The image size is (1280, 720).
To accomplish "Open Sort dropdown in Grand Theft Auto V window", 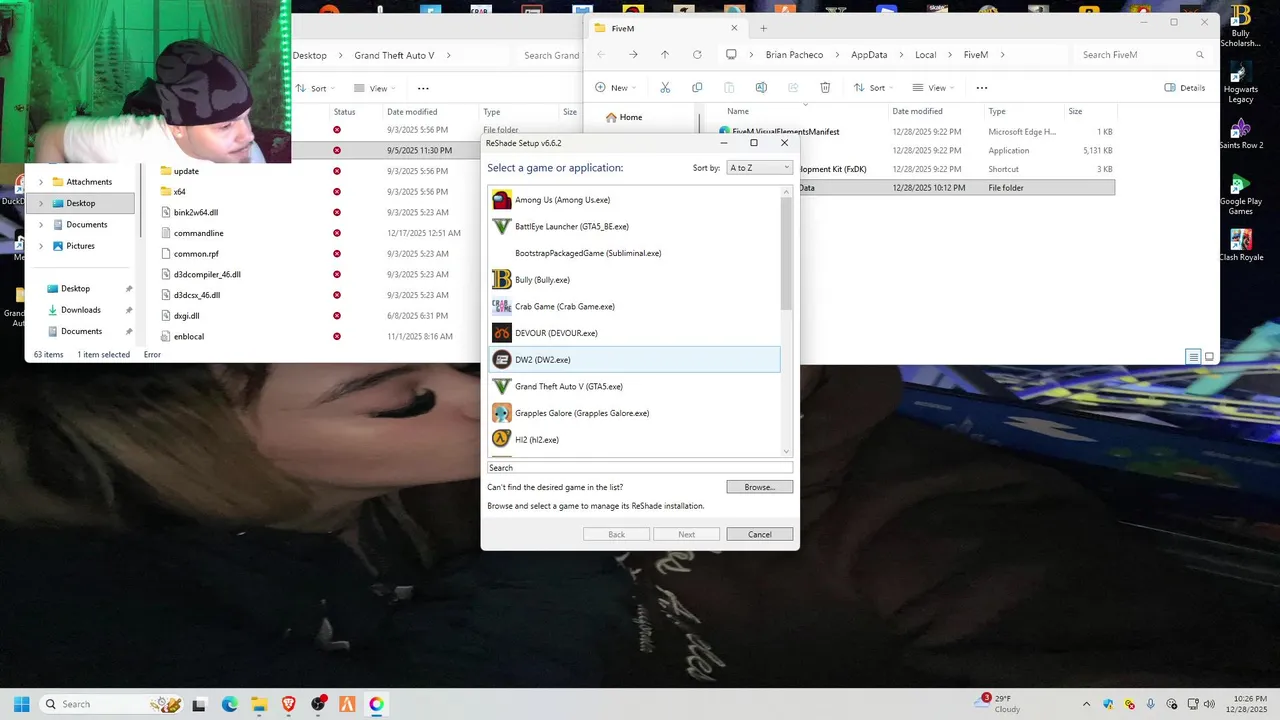I will tap(316, 88).
